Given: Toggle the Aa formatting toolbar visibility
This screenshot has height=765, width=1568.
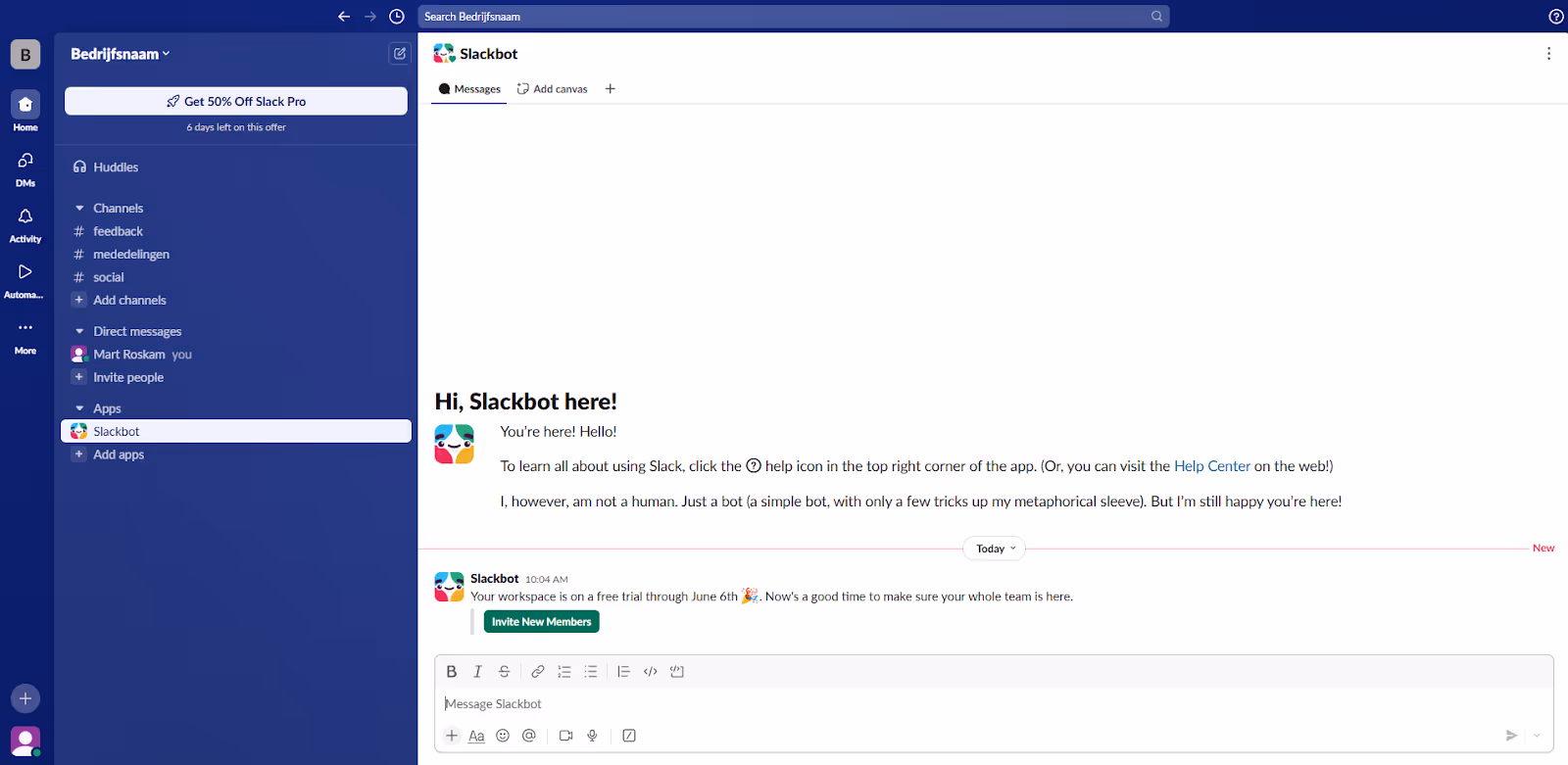Looking at the screenshot, I should point(476,736).
